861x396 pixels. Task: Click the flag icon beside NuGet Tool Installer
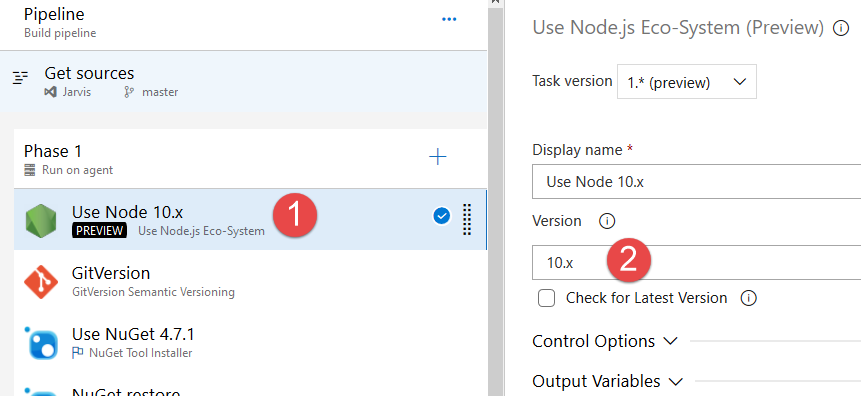coord(77,353)
